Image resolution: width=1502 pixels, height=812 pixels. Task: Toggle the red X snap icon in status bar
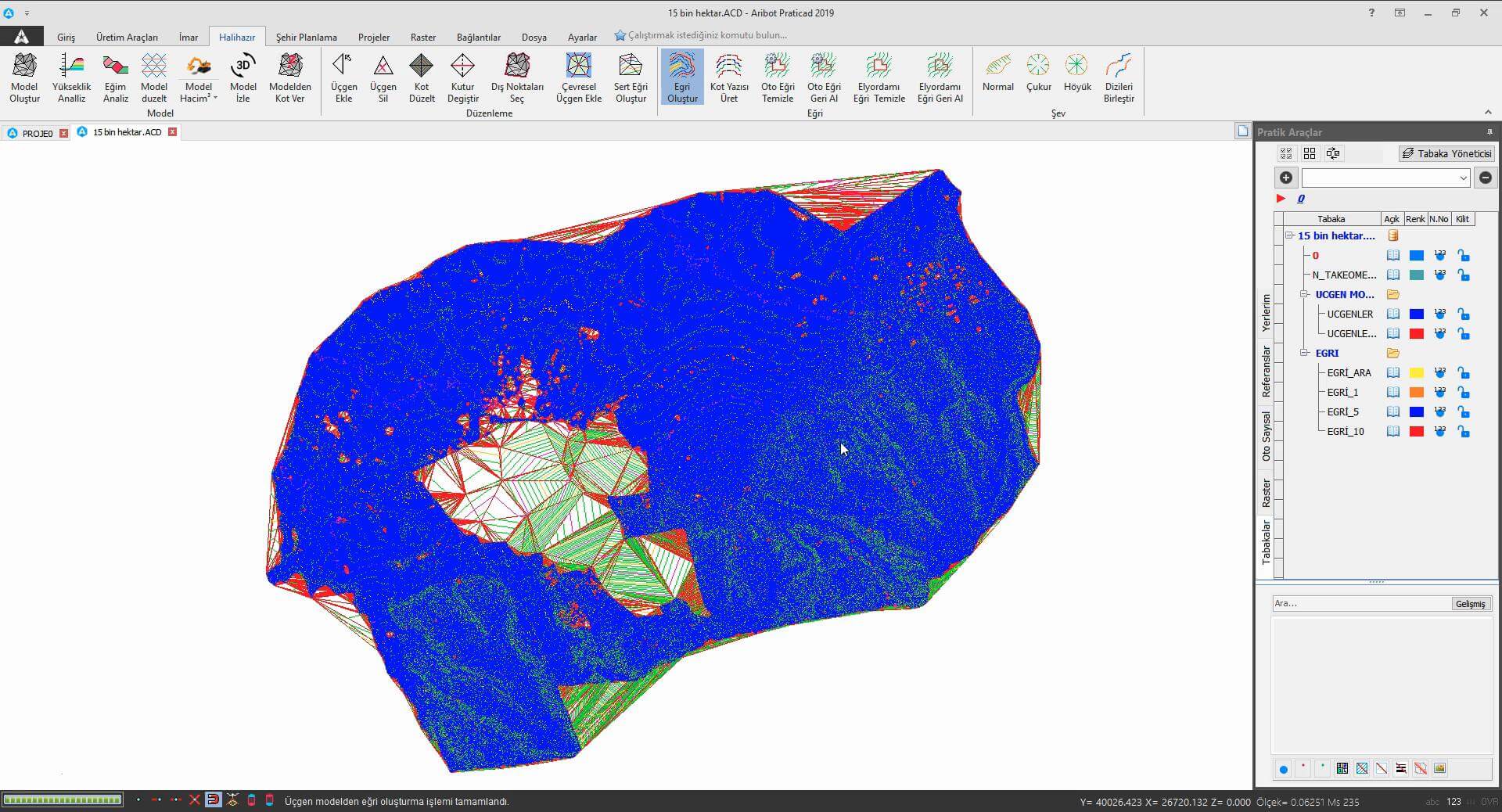(x=194, y=800)
